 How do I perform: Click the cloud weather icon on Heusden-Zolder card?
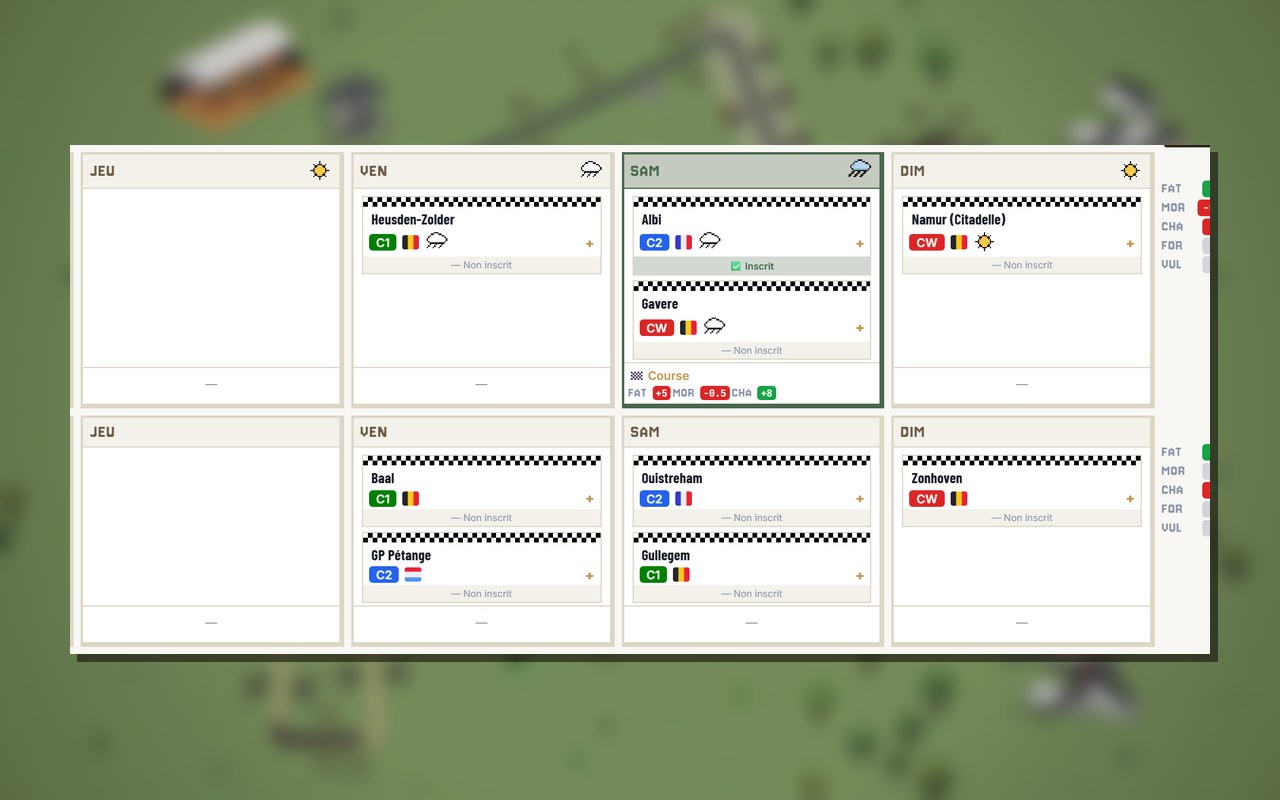437,241
